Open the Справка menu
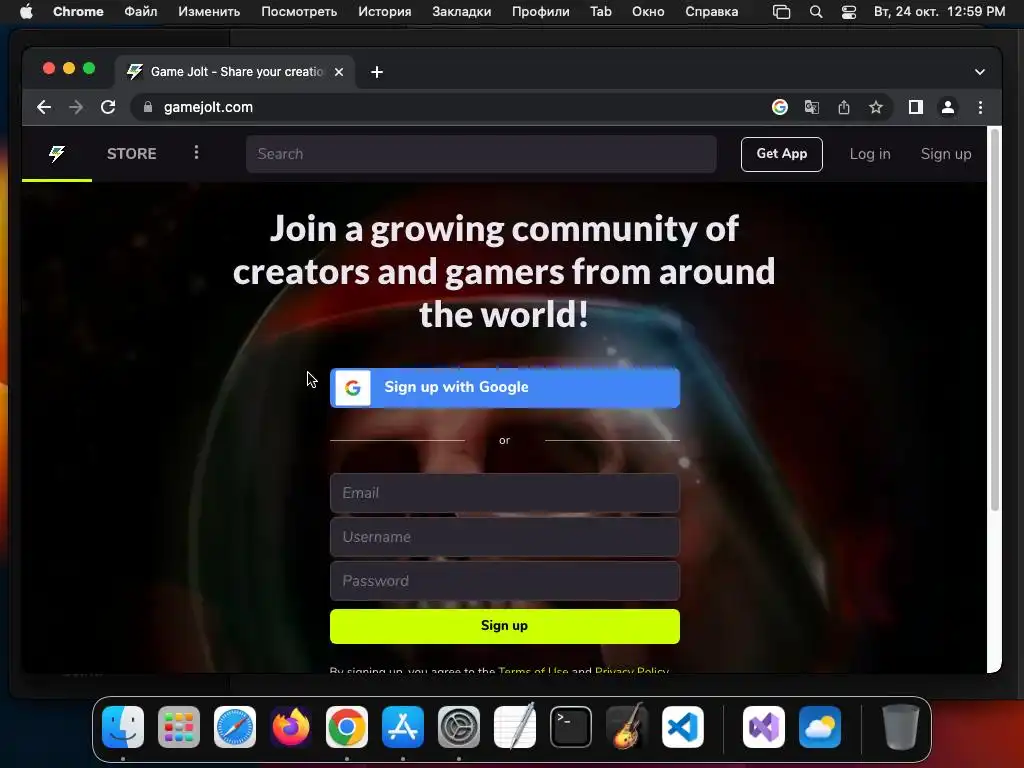This screenshot has width=1024, height=768. [x=712, y=12]
